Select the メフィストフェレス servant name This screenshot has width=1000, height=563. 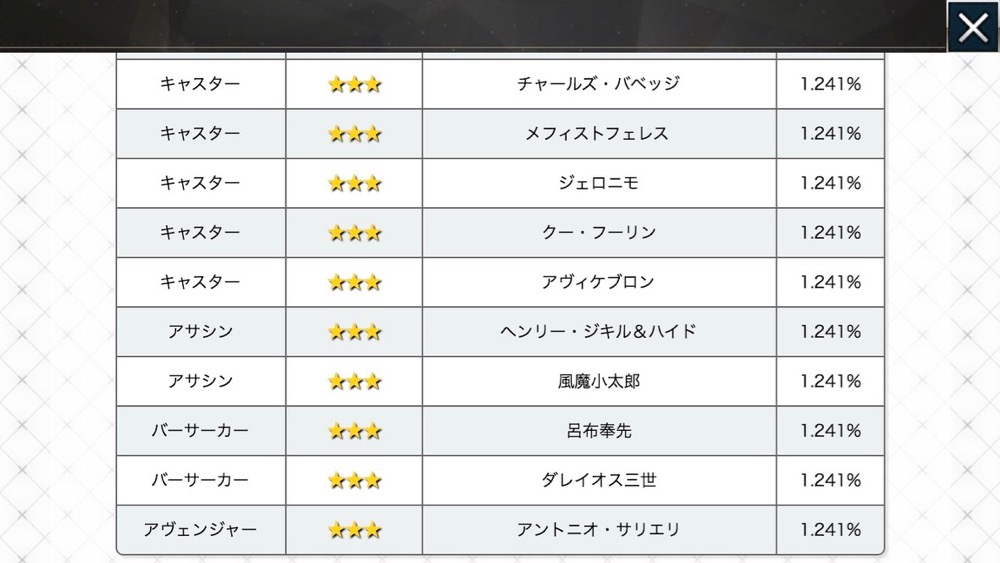[x=597, y=133]
